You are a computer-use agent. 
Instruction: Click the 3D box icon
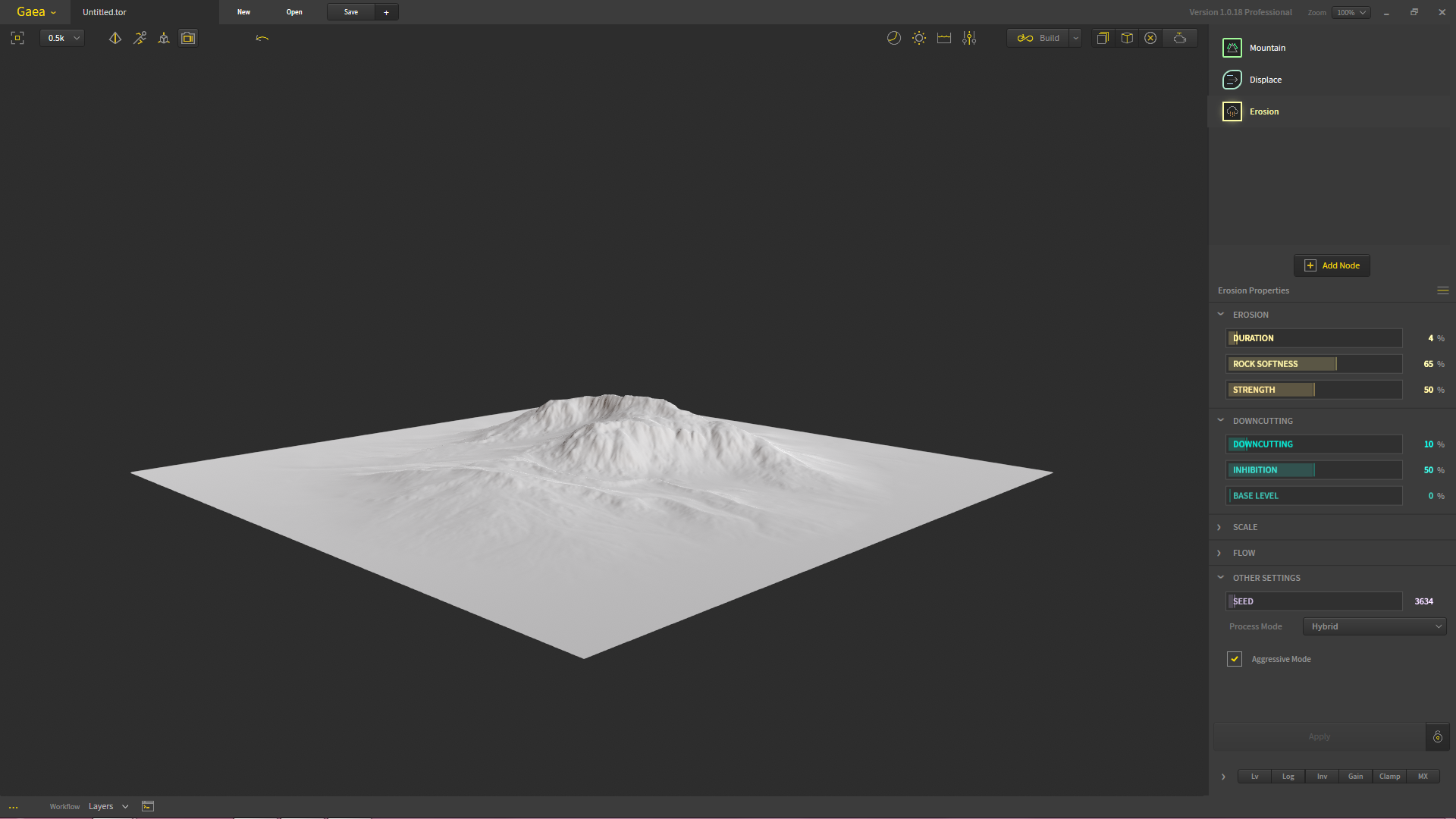coord(1127,38)
